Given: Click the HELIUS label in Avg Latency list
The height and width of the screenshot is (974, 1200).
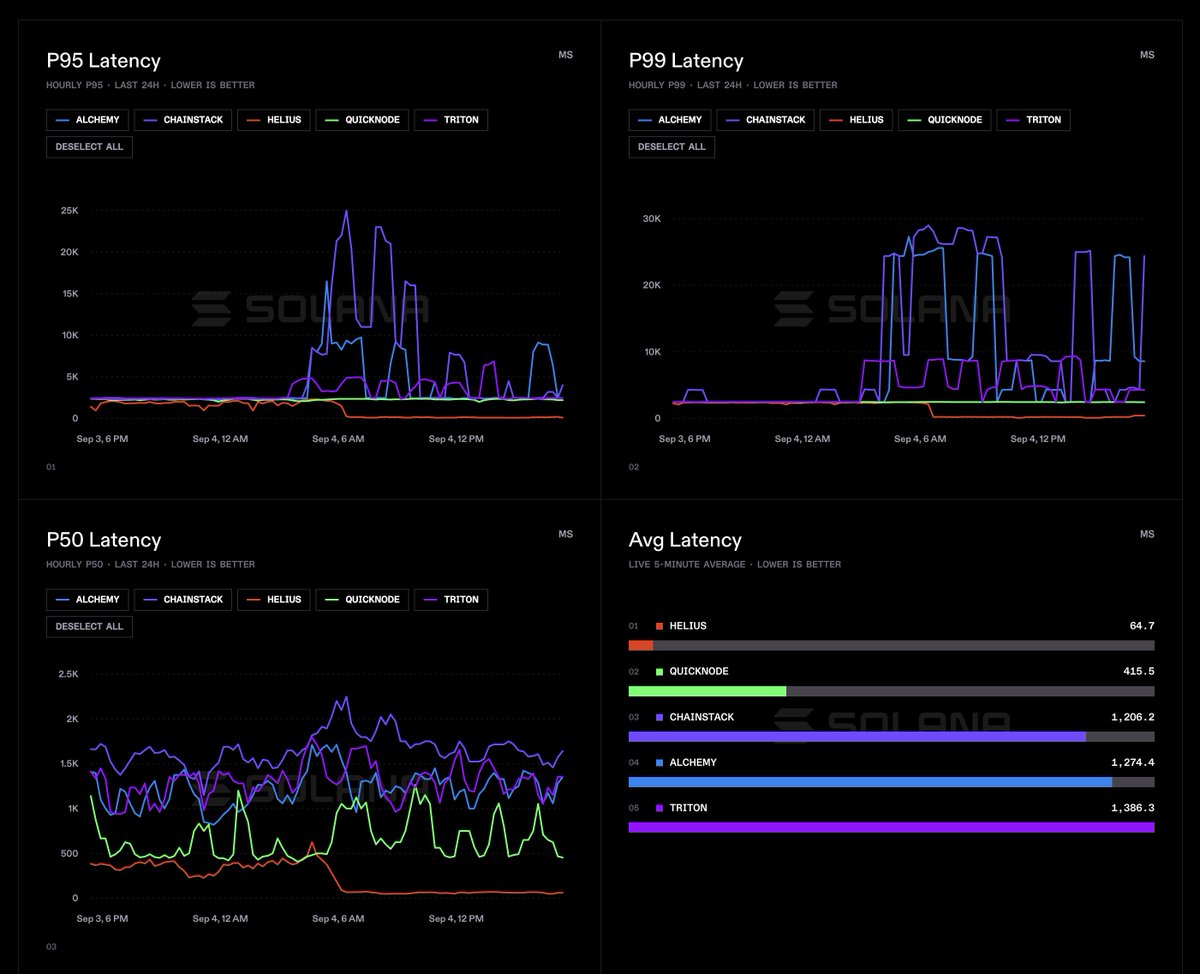Looking at the screenshot, I should pos(688,626).
